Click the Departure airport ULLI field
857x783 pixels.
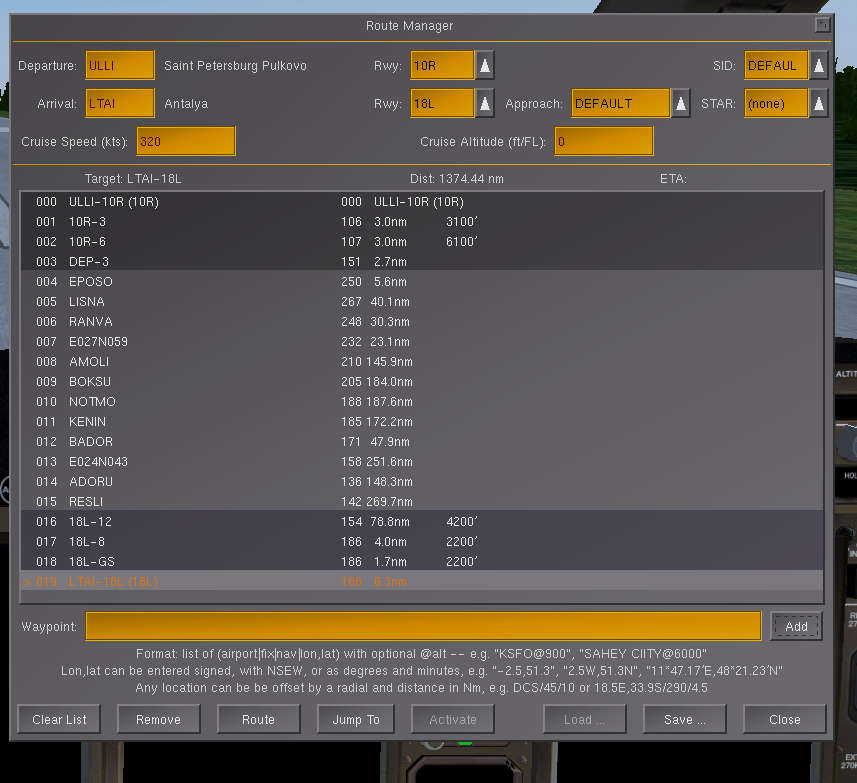click(x=120, y=66)
